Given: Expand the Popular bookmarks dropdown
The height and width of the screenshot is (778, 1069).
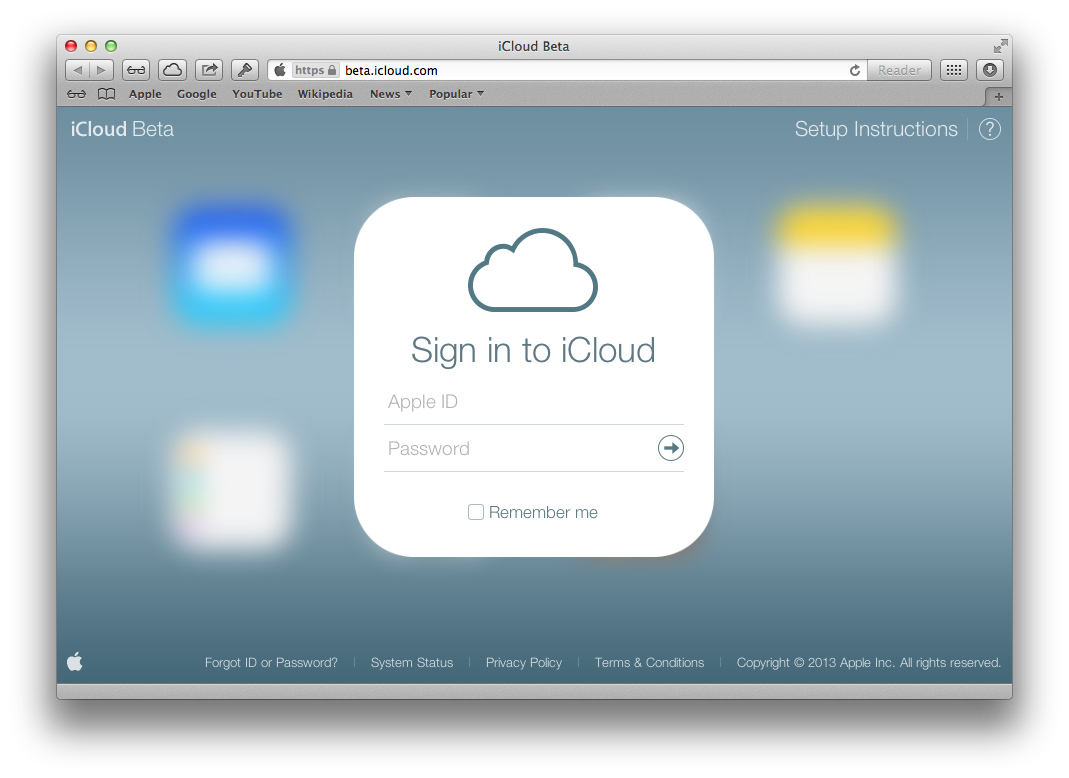Looking at the screenshot, I should [456, 94].
